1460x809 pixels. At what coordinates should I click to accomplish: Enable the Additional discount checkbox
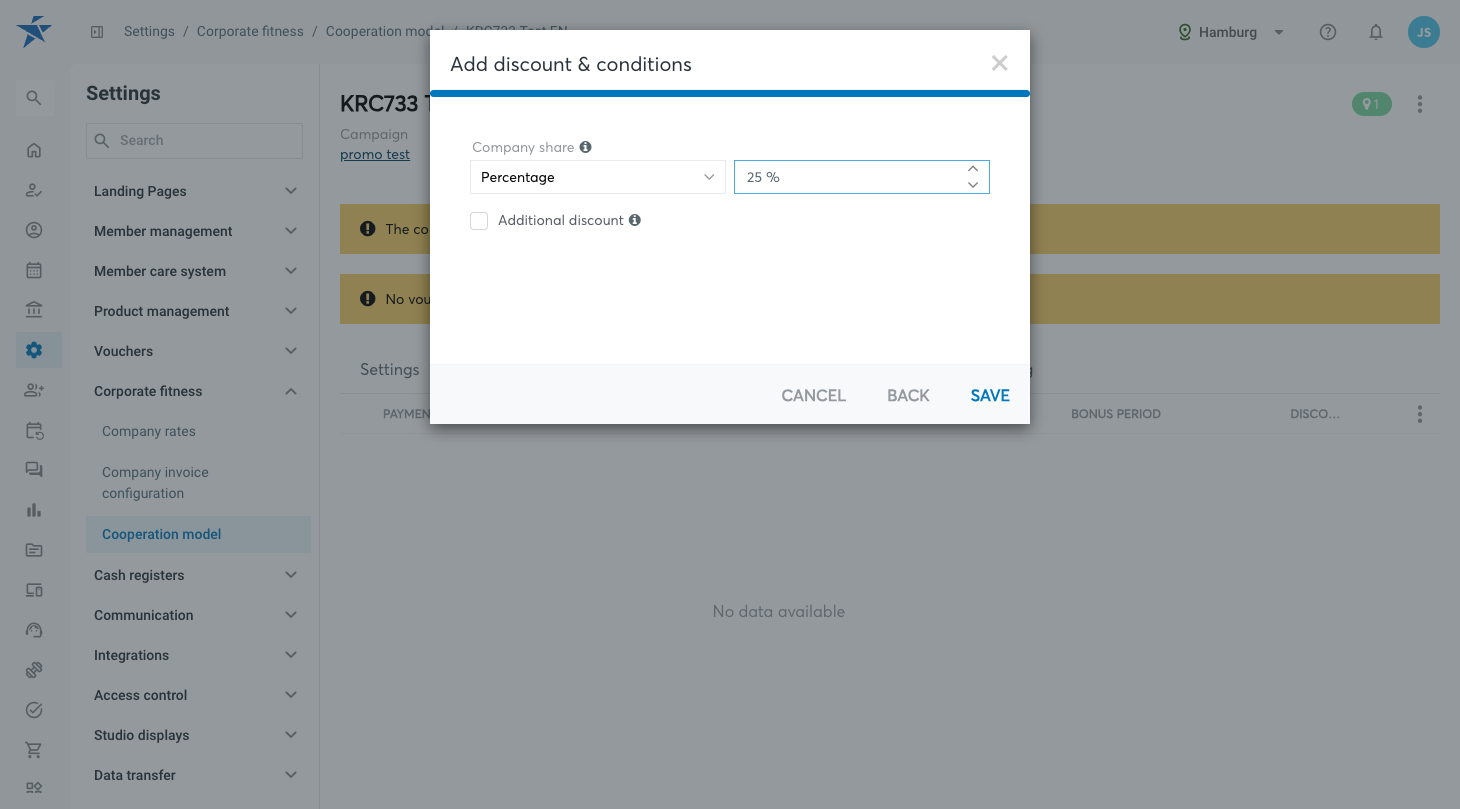(479, 221)
